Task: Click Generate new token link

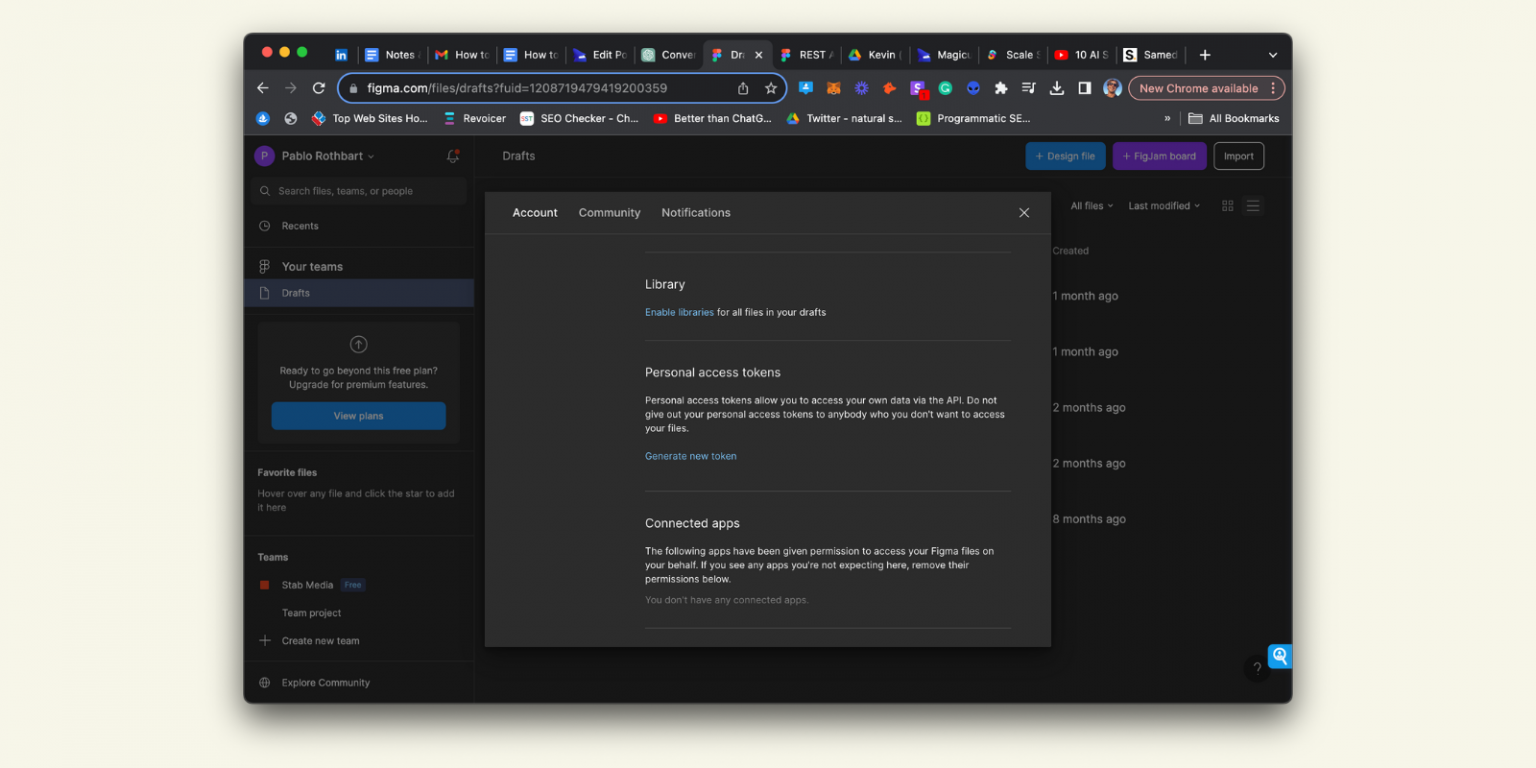Action: 691,455
